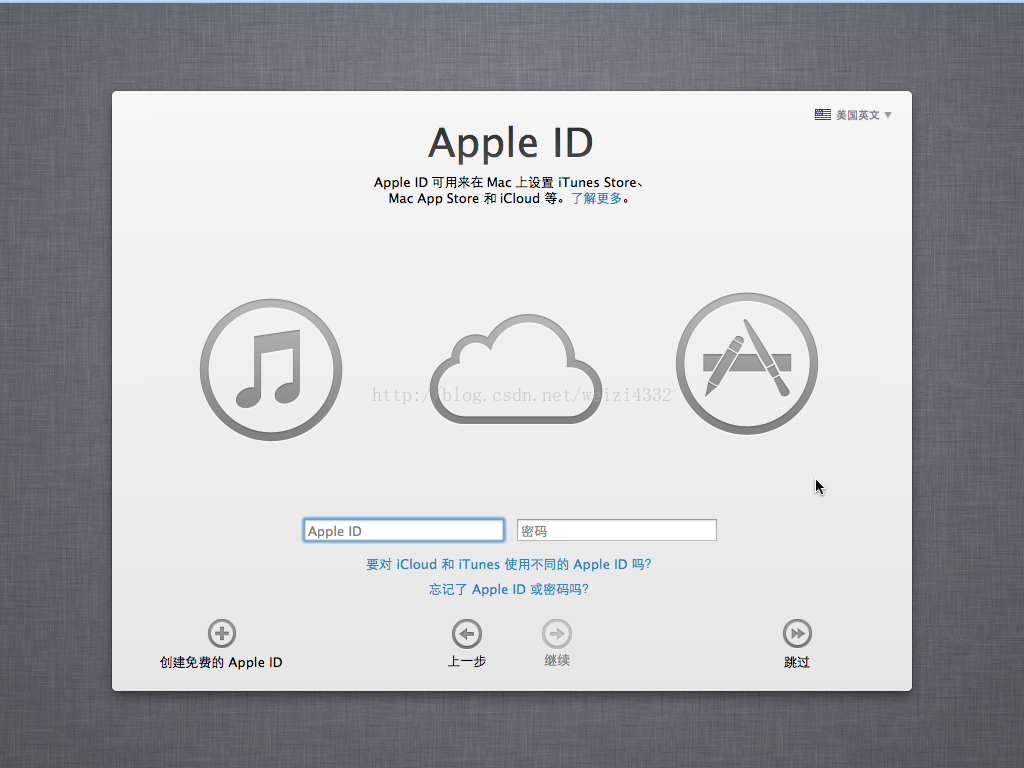Viewport: 1024px width, 768px height.
Task: Click the Mac App Store icon
Action: pos(747,364)
